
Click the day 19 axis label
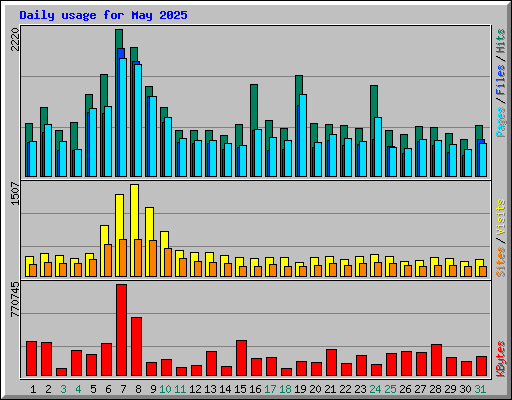(x=300, y=389)
